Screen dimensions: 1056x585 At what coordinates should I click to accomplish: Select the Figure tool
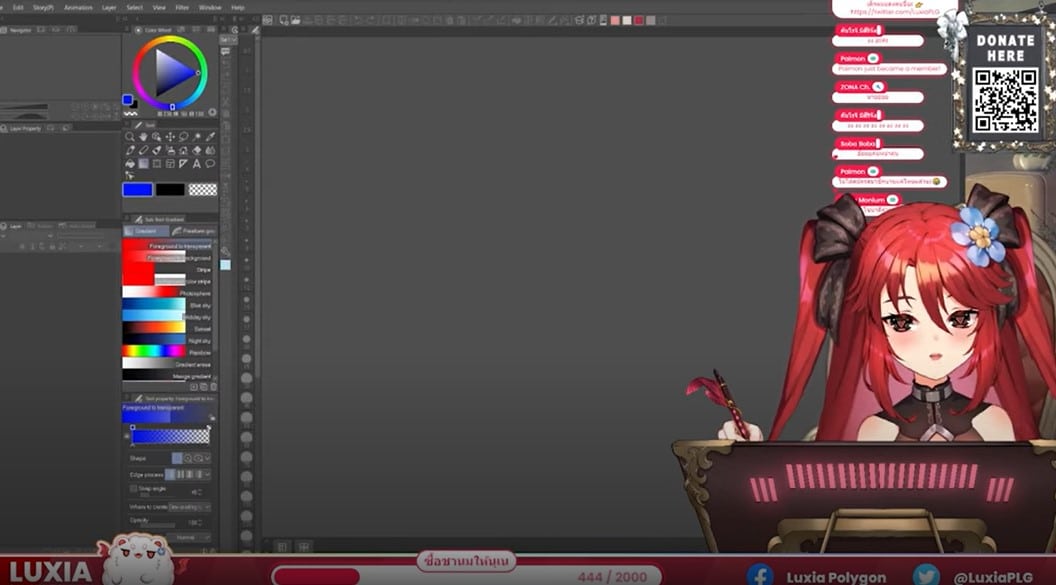pyautogui.click(x=156, y=164)
